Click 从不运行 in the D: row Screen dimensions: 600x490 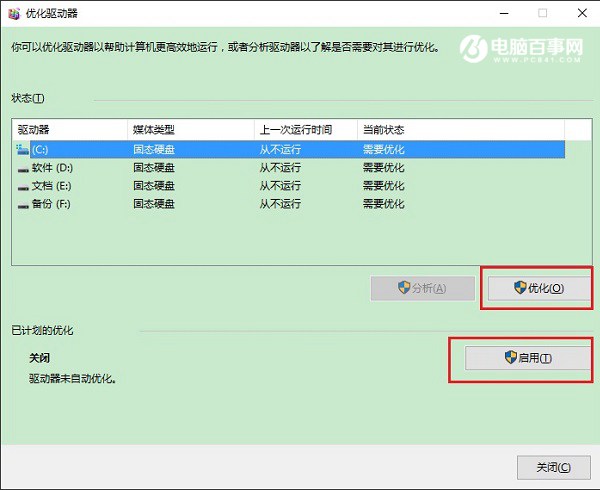280,168
